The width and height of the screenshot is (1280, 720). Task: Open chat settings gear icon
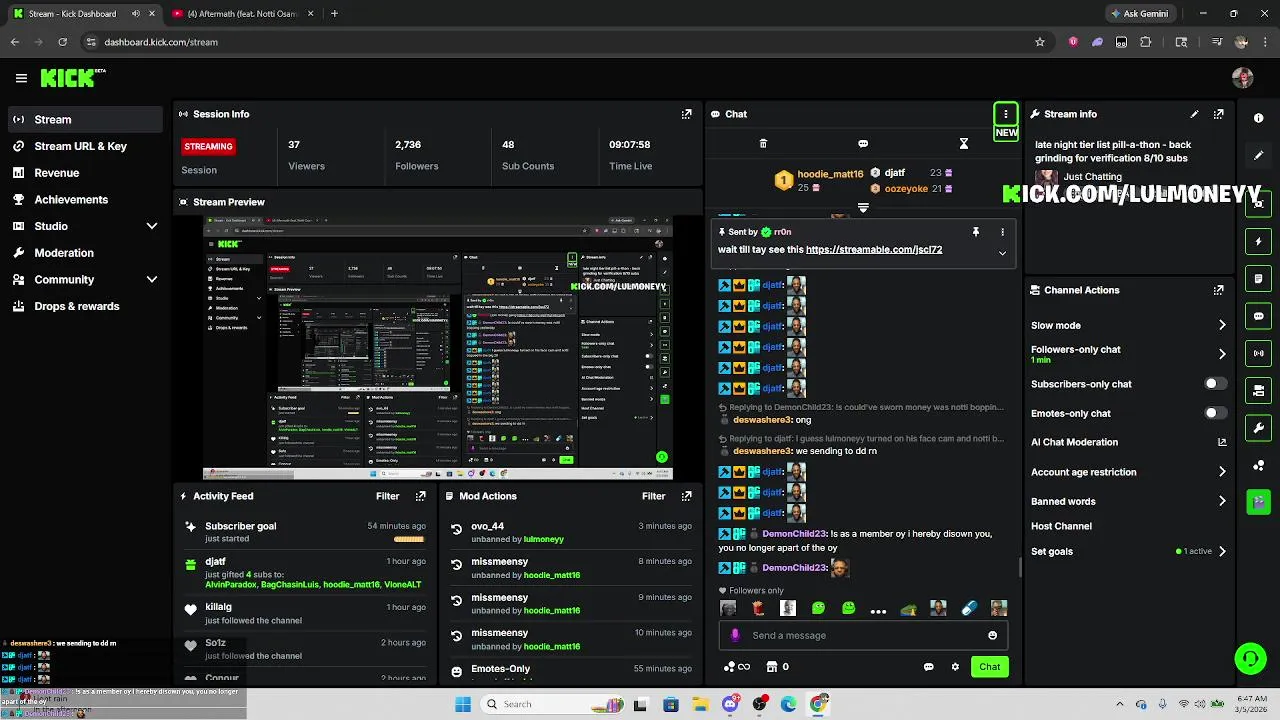point(955,667)
